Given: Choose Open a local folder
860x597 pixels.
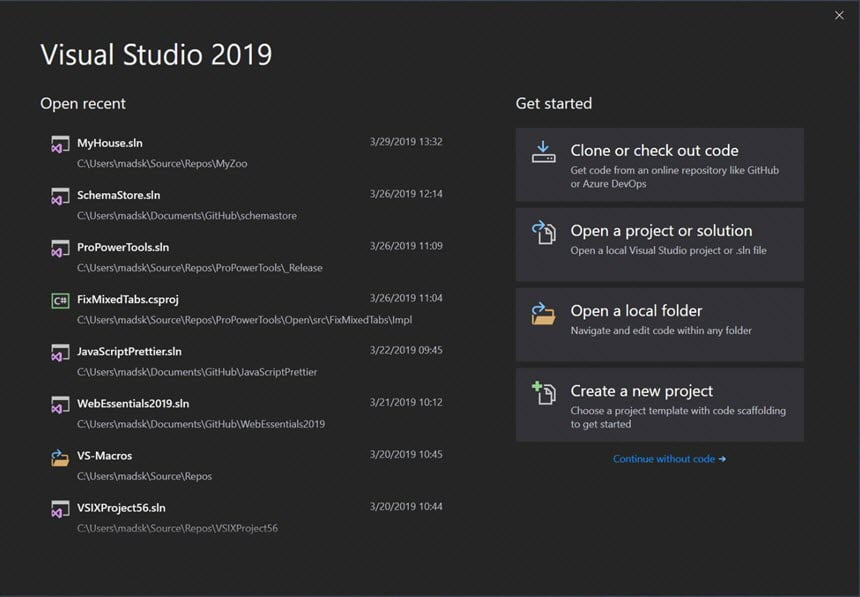Looking at the screenshot, I should click(660, 325).
